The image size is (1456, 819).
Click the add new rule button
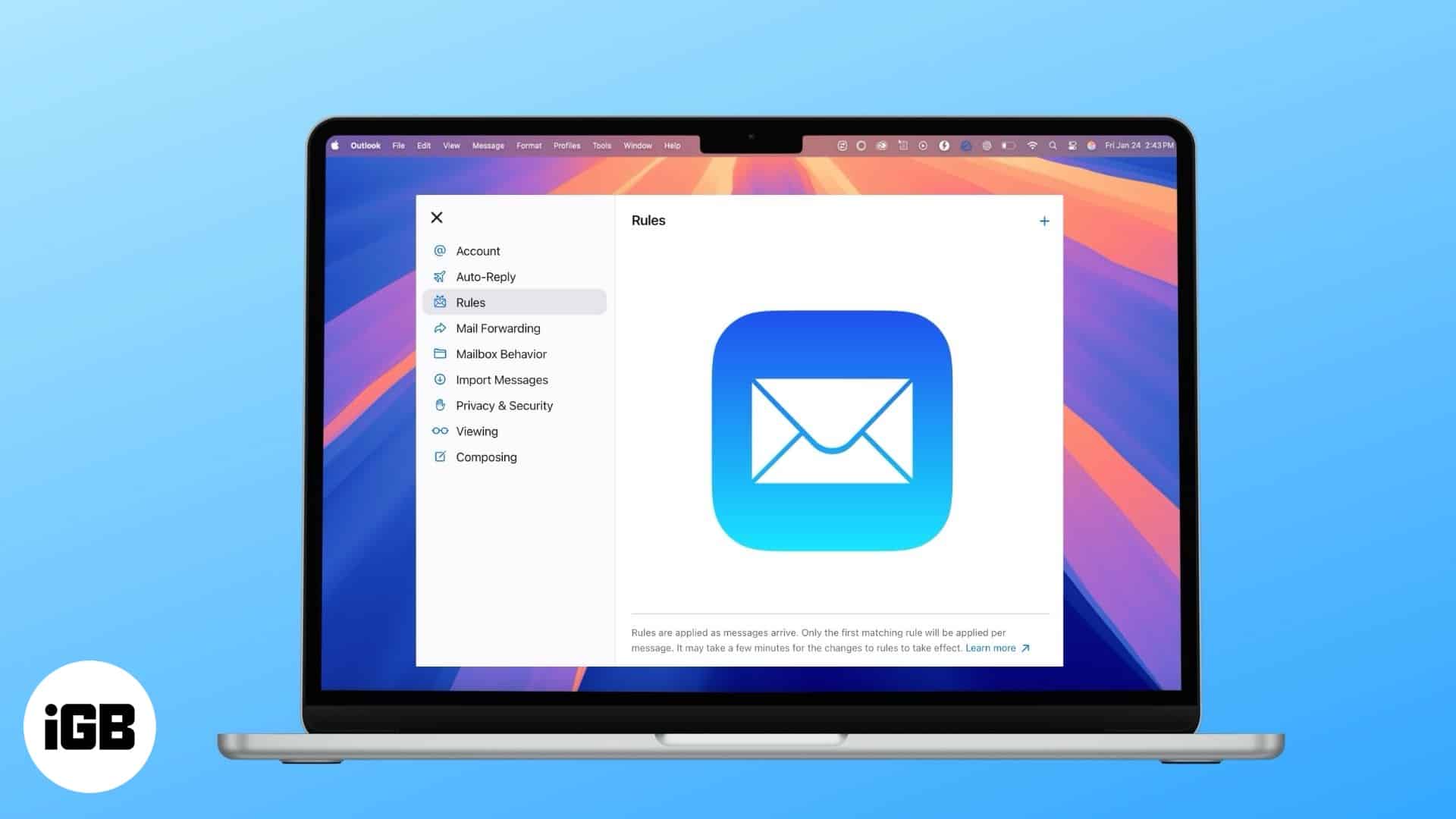tap(1045, 220)
